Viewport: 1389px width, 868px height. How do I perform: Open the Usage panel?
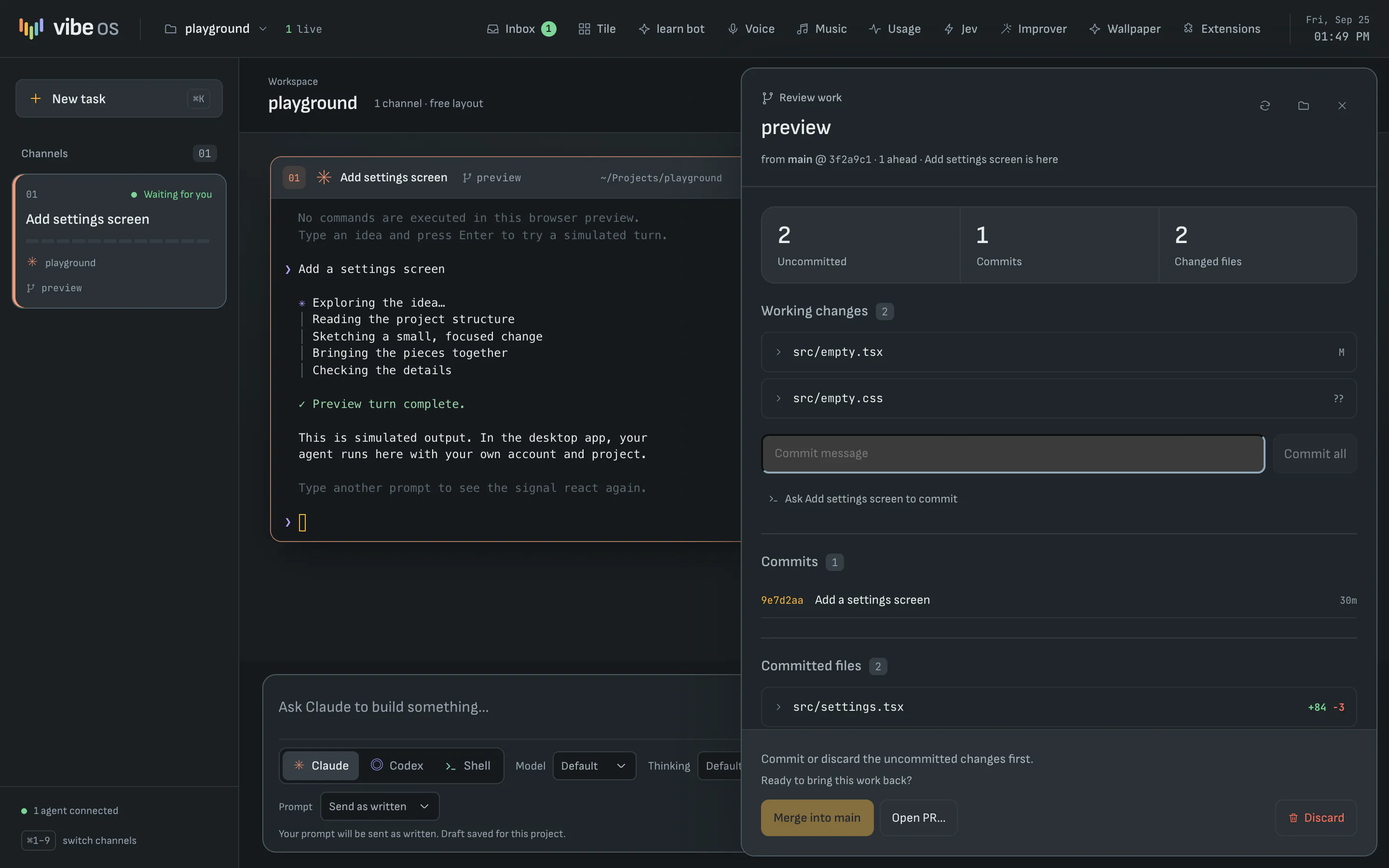895,29
